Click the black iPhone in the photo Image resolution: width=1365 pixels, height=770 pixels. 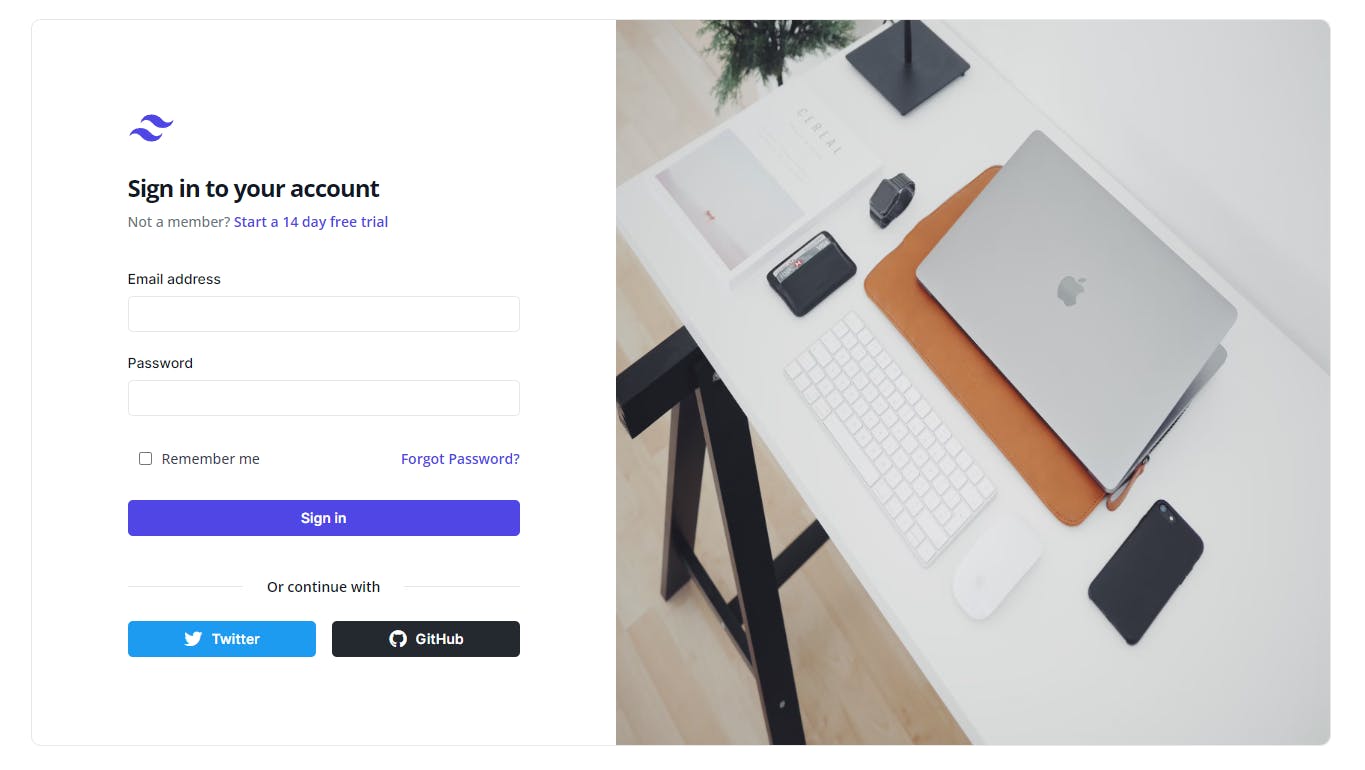[x=1146, y=572]
